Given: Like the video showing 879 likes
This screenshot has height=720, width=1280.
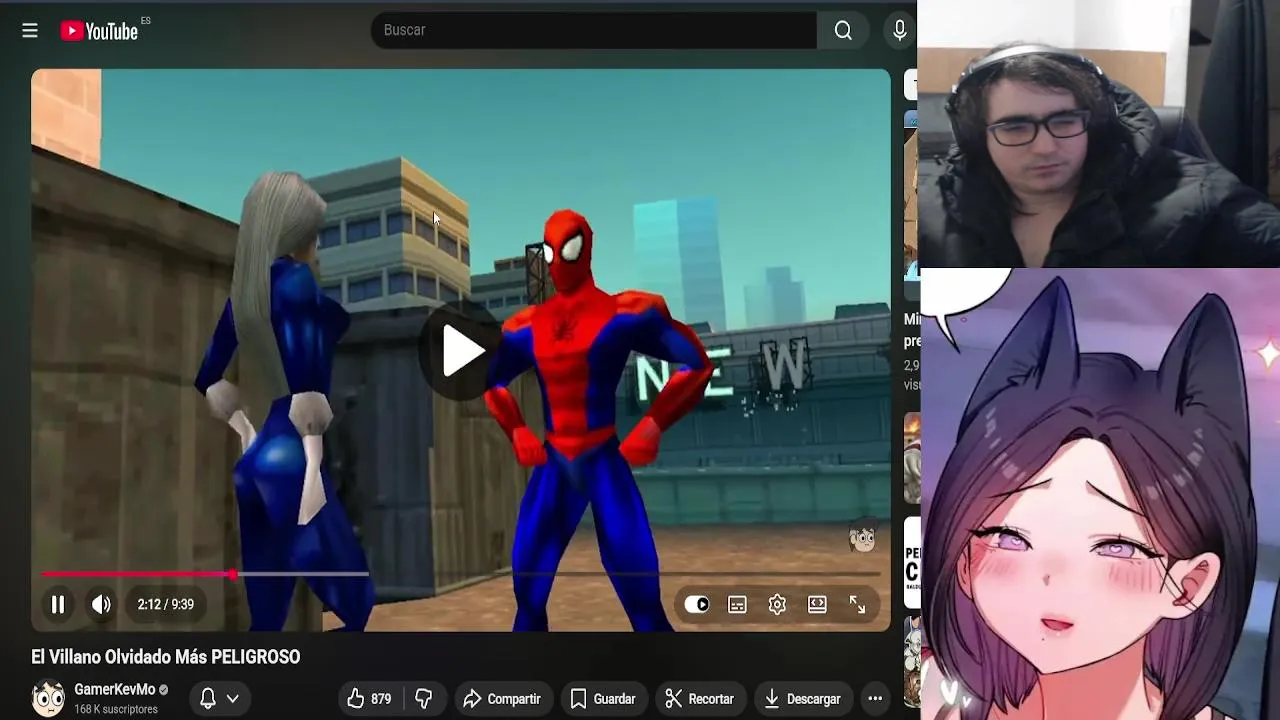Looking at the screenshot, I should coord(369,699).
